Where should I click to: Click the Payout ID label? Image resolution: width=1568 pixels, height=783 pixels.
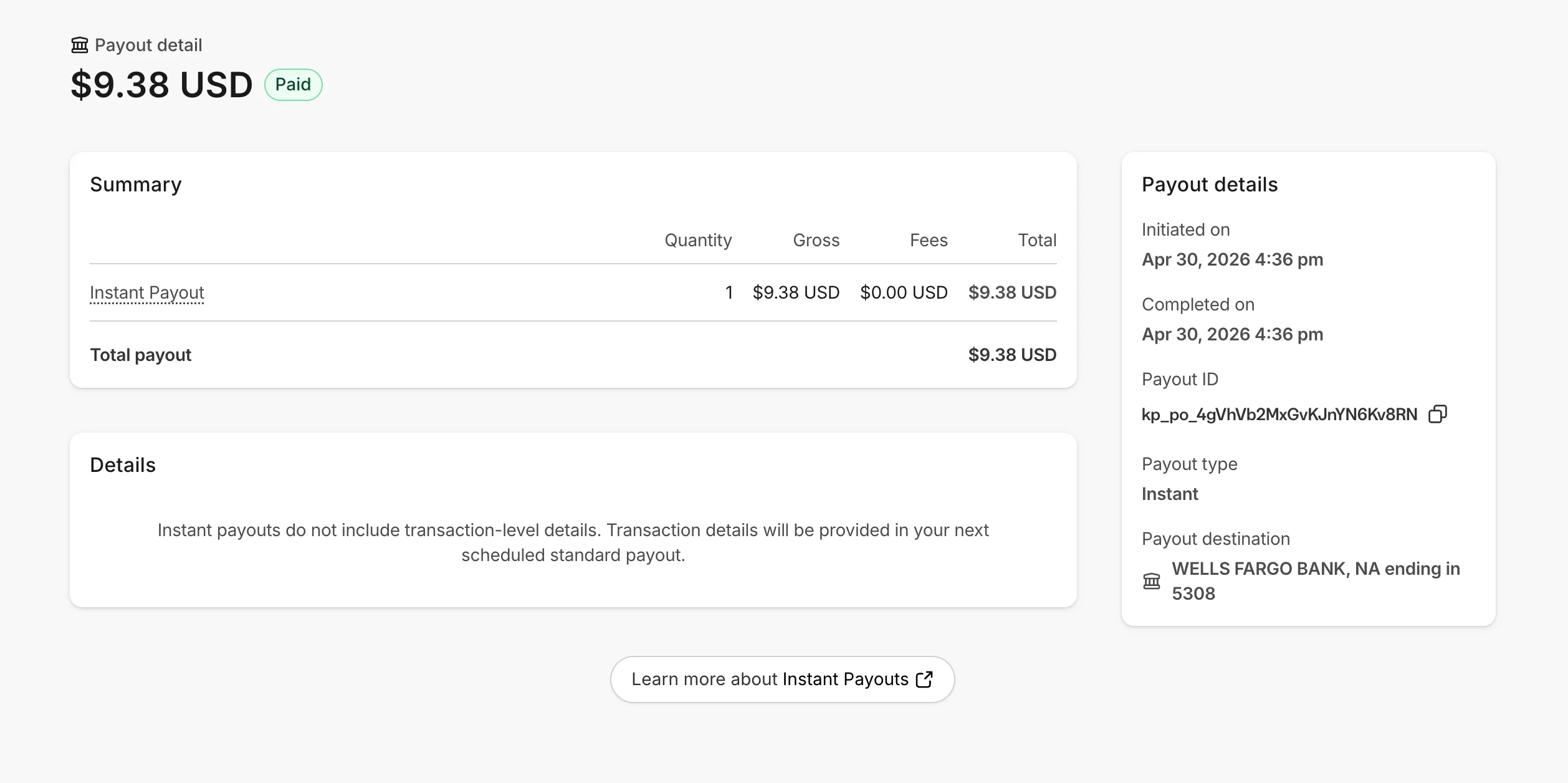click(x=1180, y=379)
